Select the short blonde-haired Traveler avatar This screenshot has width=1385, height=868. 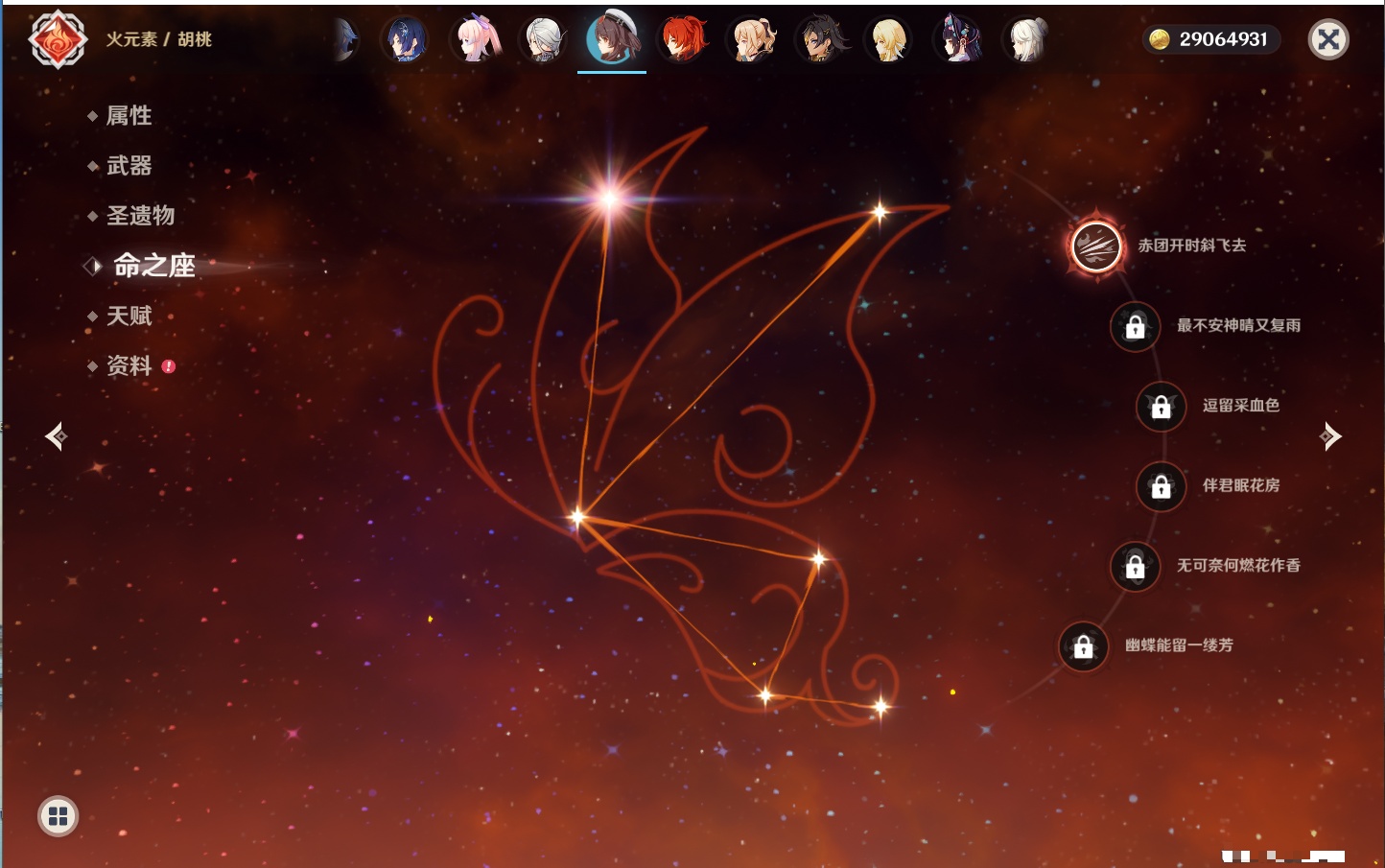tap(889, 39)
